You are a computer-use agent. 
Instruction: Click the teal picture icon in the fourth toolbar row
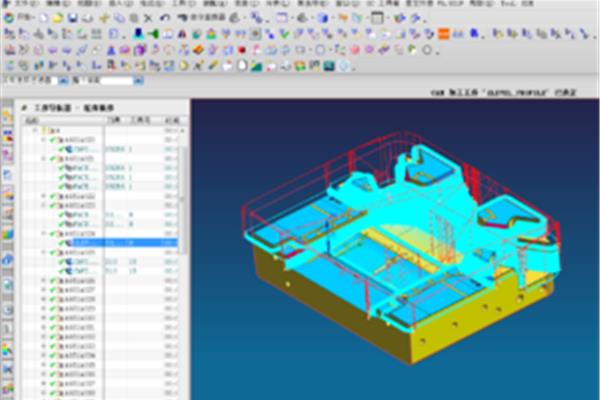329,66
